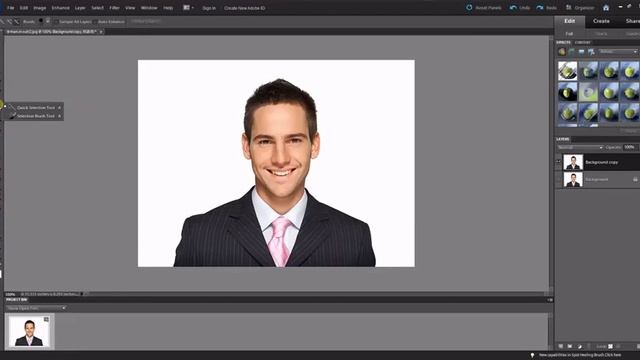Viewport: 640px width, 360px height.
Task: Click the Home welcome screen icon
Action: (x=606, y=8)
